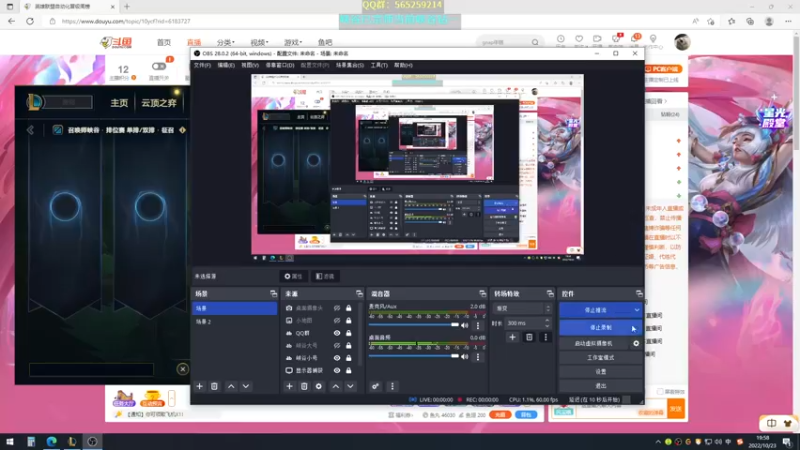
Task: Open the 分类 dropdown on Douyu's navigation
Action: [226, 42]
